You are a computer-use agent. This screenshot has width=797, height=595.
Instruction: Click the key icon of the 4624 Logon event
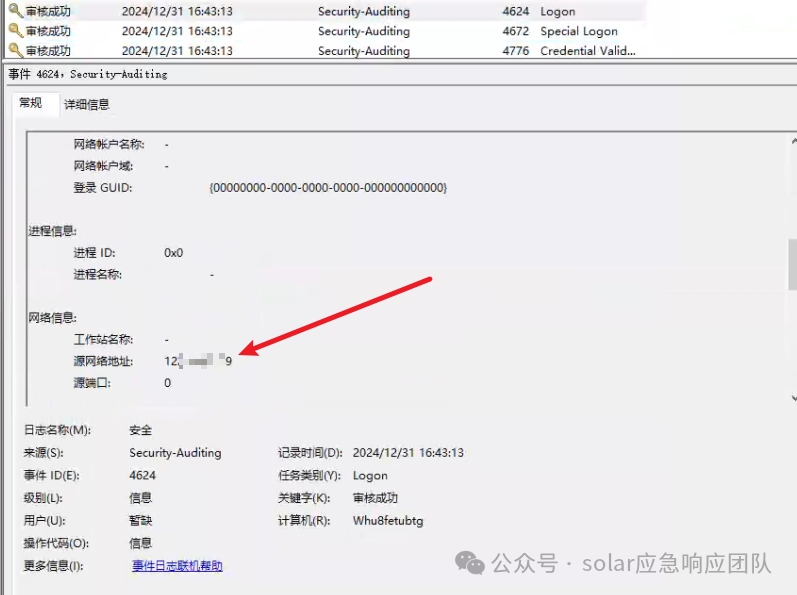coord(15,11)
